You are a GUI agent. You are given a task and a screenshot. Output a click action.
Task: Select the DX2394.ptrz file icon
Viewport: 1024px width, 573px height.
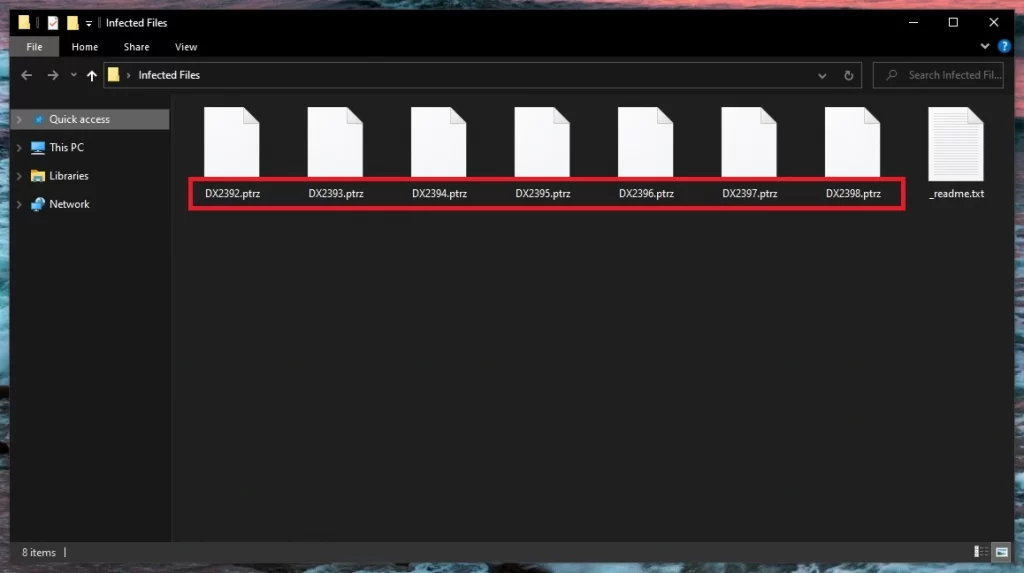438,142
